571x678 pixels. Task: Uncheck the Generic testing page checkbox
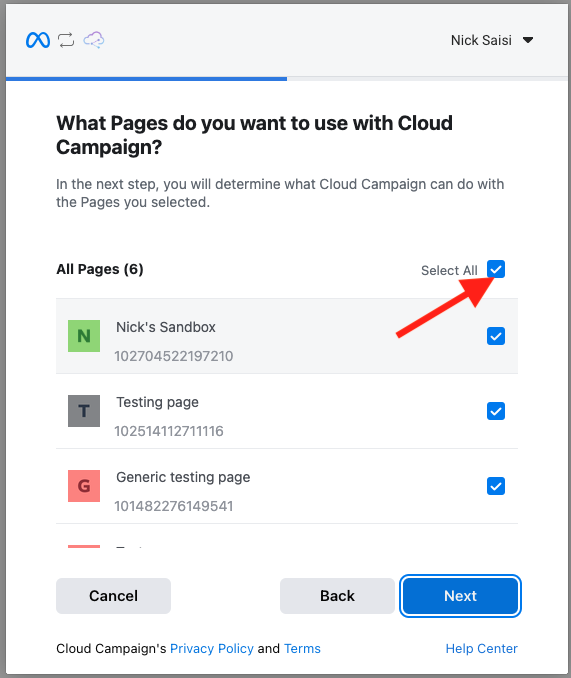click(x=496, y=486)
